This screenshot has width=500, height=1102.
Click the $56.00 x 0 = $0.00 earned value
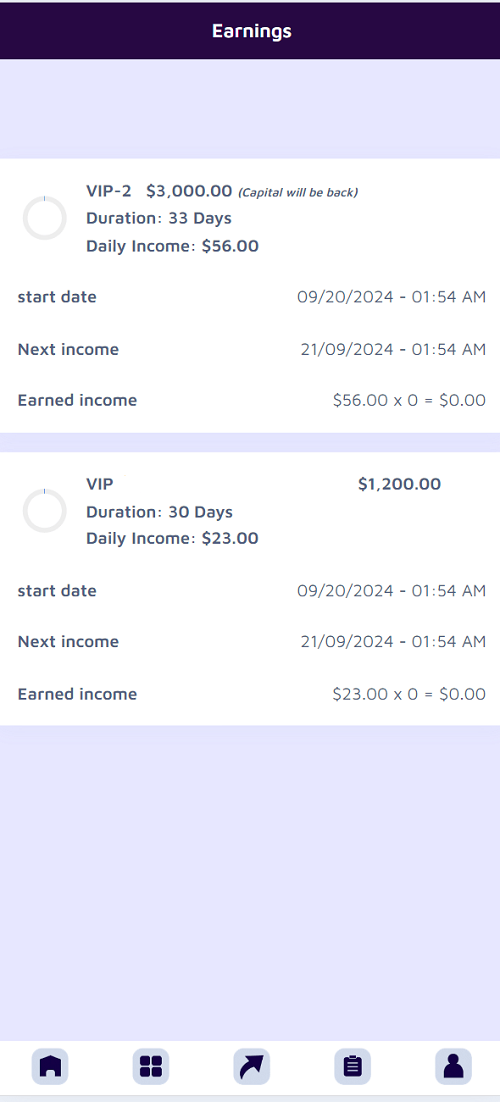click(409, 401)
